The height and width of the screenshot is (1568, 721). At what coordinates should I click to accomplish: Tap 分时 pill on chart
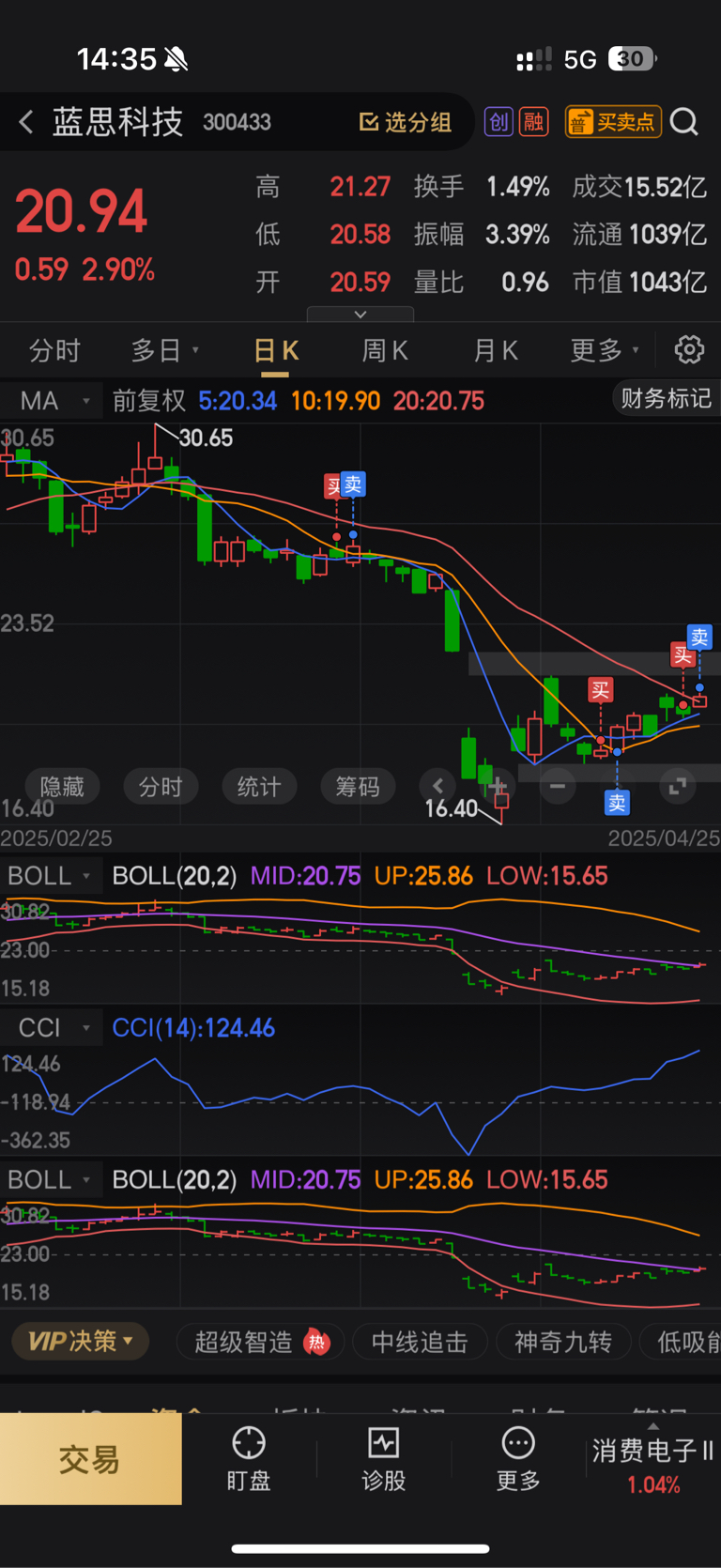click(161, 786)
